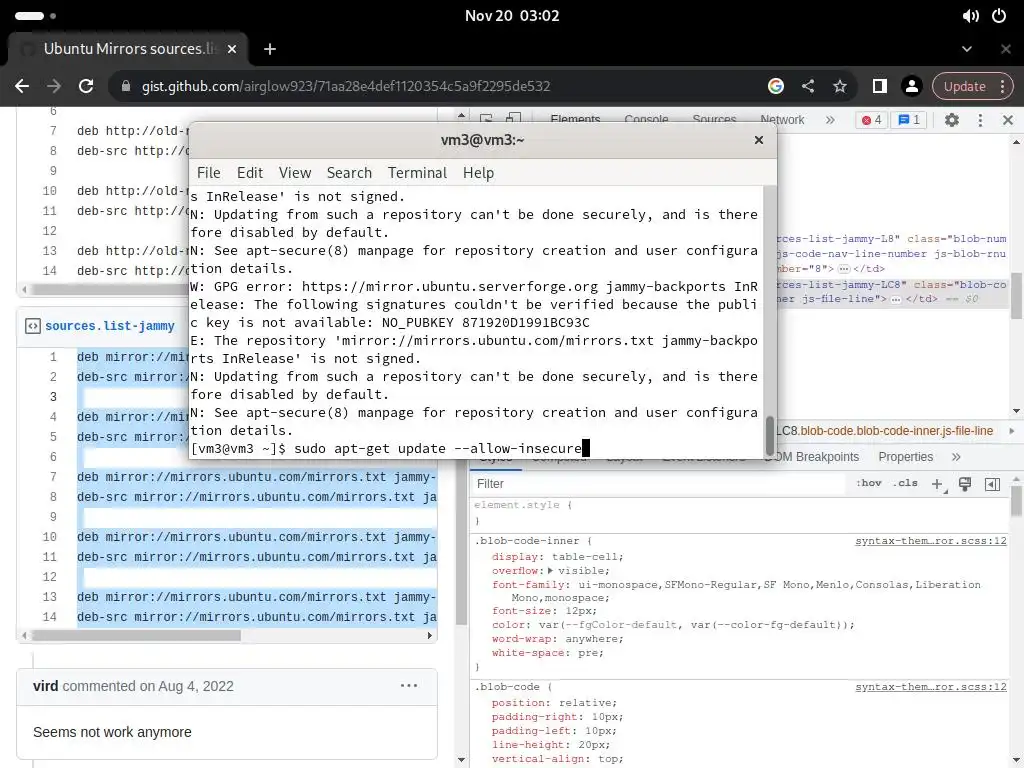Open the Help menu in terminal
The height and width of the screenshot is (768, 1024).
pos(478,173)
